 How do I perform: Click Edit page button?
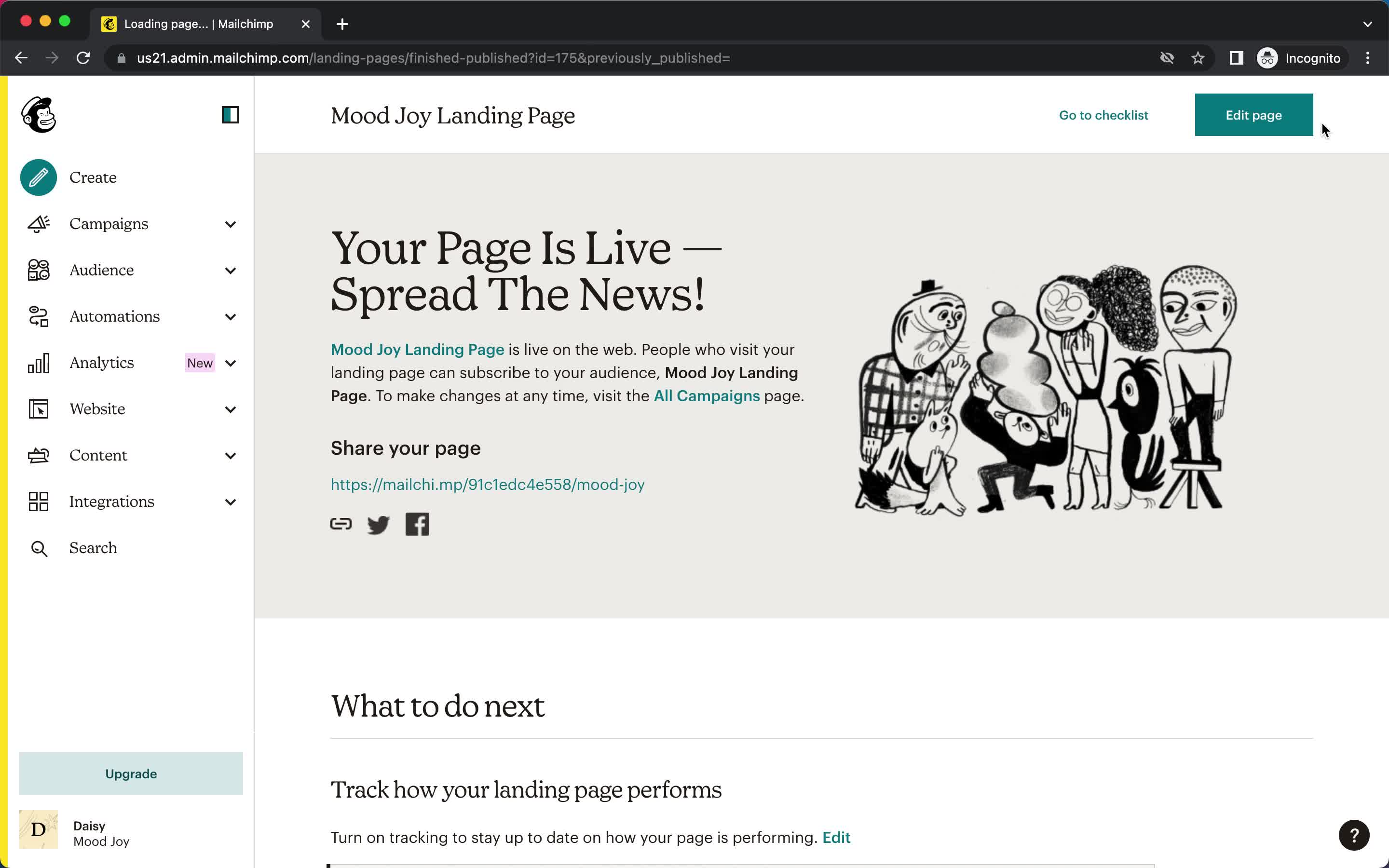(x=1253, y=114)
